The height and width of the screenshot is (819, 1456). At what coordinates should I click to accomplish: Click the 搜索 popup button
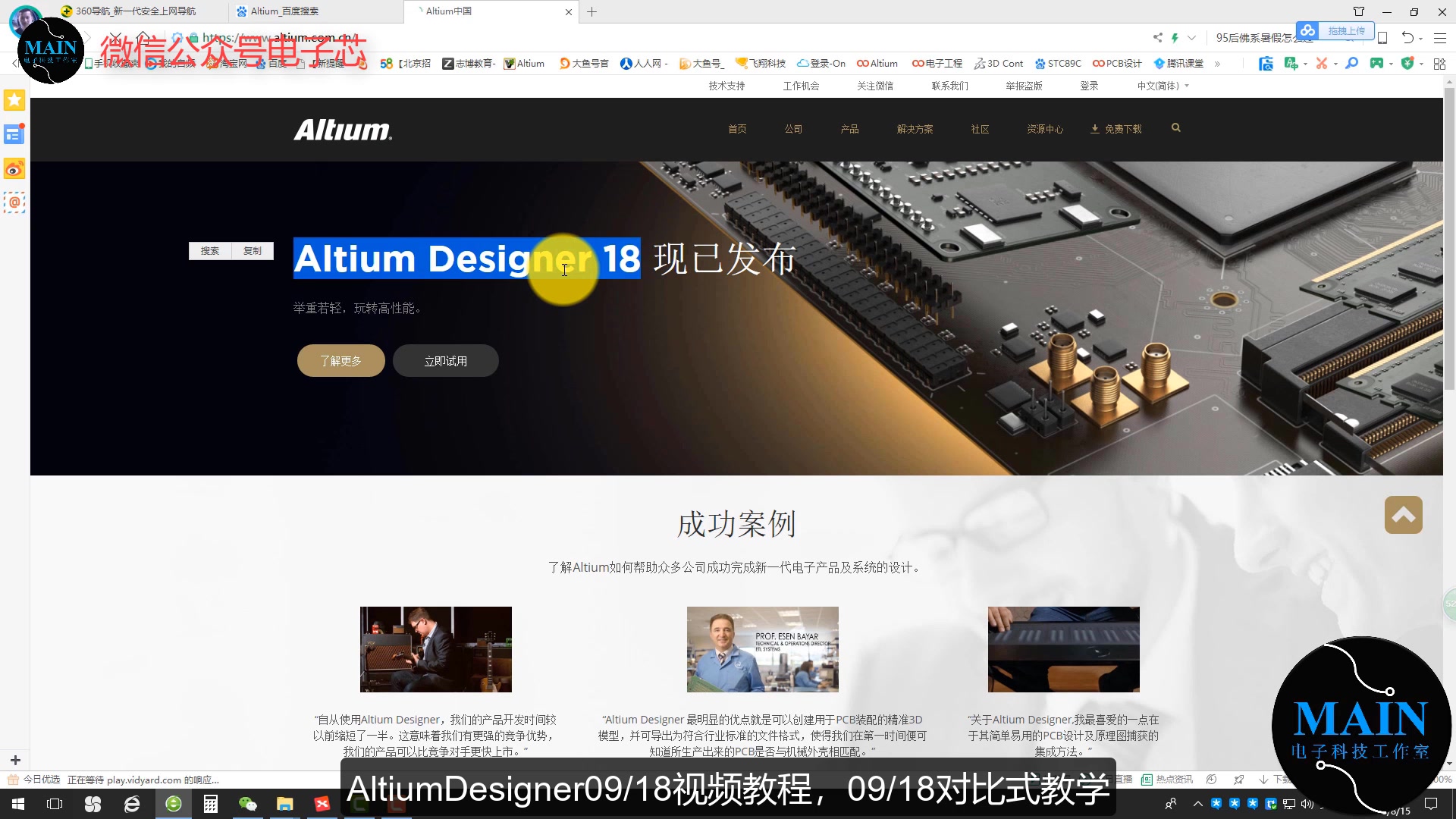click(210, 251)
